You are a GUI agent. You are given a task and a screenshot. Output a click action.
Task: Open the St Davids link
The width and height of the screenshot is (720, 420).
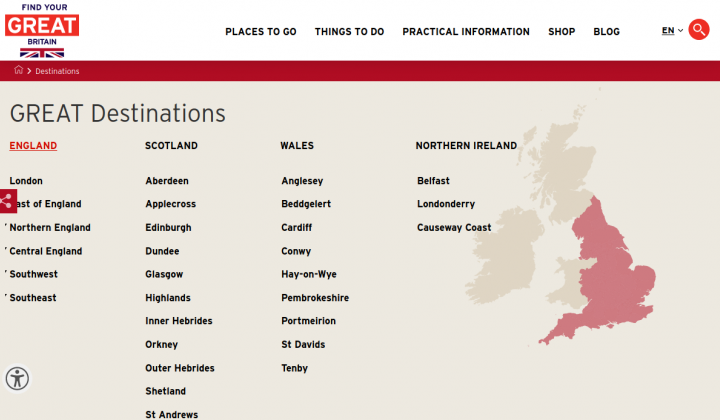pos(303,345)
